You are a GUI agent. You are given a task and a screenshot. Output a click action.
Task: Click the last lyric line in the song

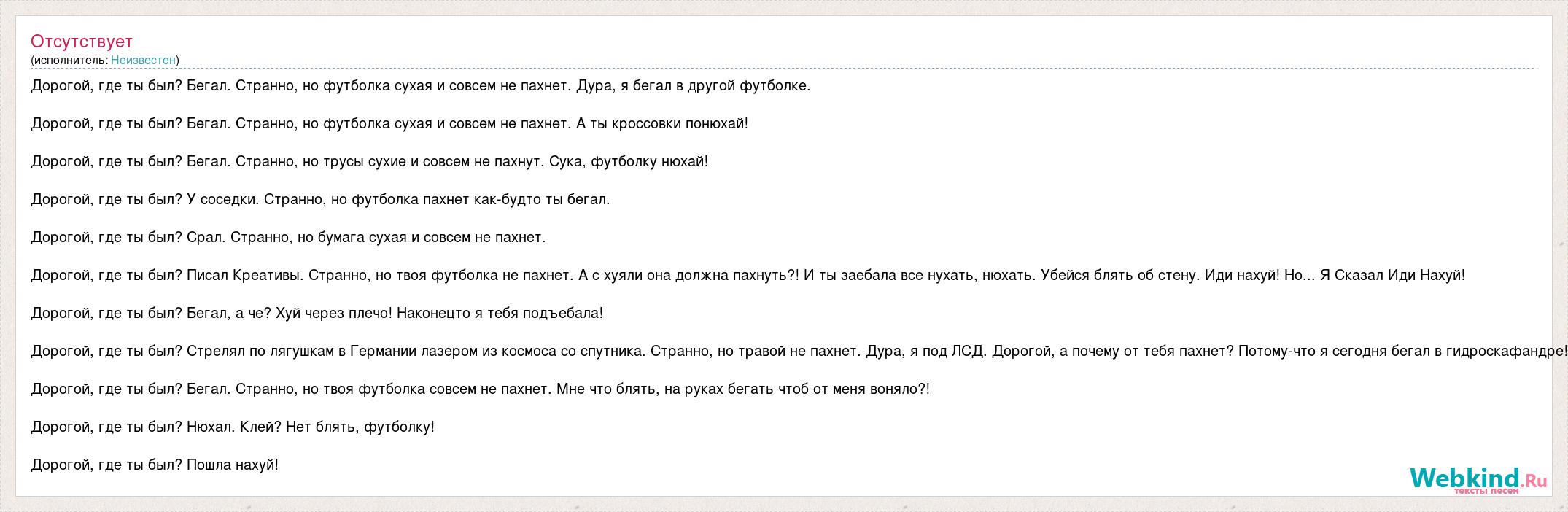pos(155,465)
